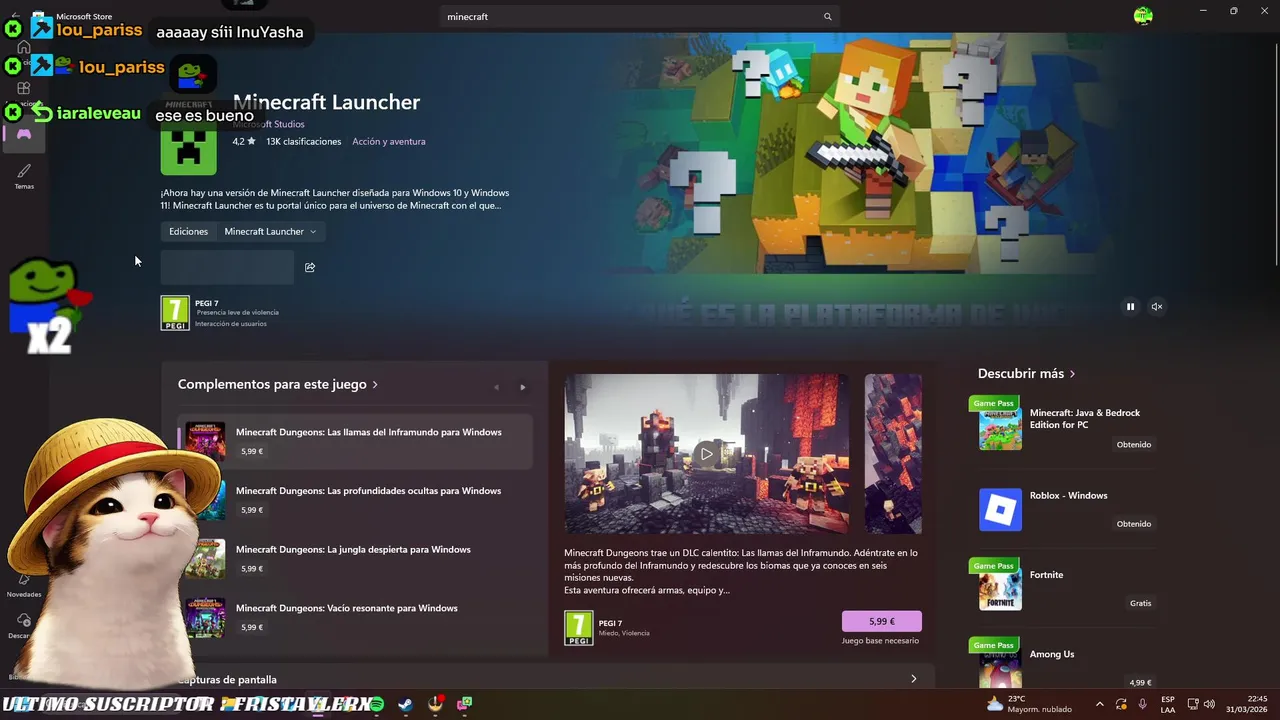Click the PEGI 7 rating badge under Ediciones
Viewport: 1280px width, 720px height.
coord(175,313)
